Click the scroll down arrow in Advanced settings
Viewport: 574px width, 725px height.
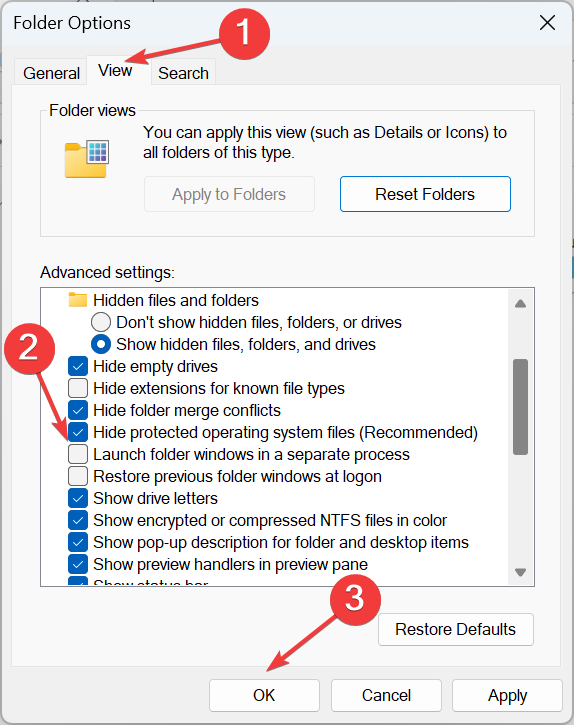point(520,572)
